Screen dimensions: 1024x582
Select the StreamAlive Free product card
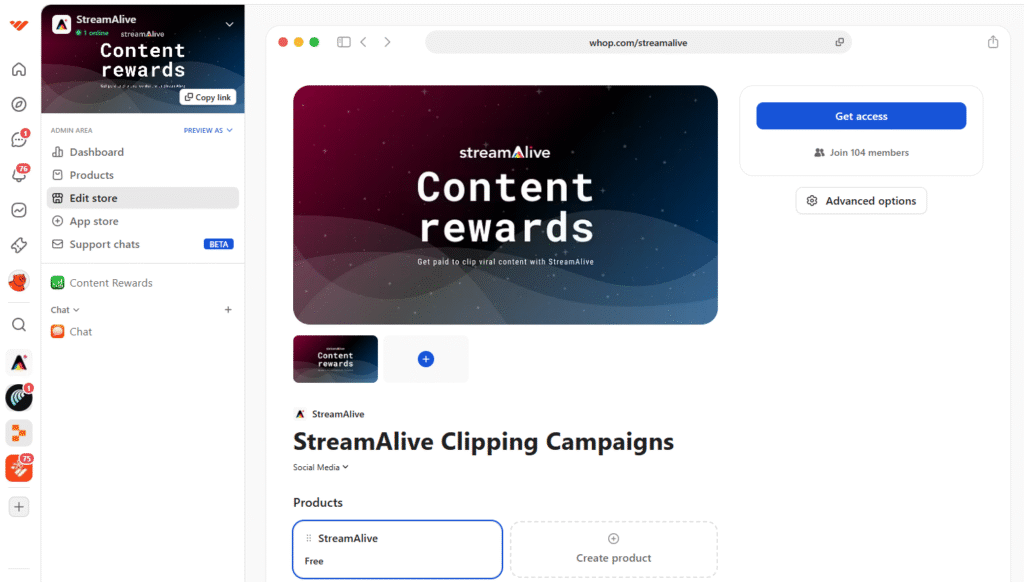pyautogui.click(x=397, y=549)
